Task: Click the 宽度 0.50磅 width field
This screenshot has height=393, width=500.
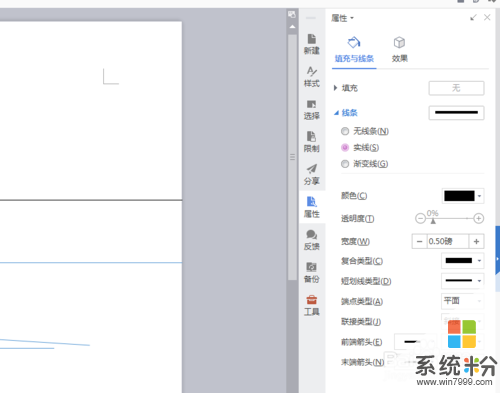Action: point(448,241)
